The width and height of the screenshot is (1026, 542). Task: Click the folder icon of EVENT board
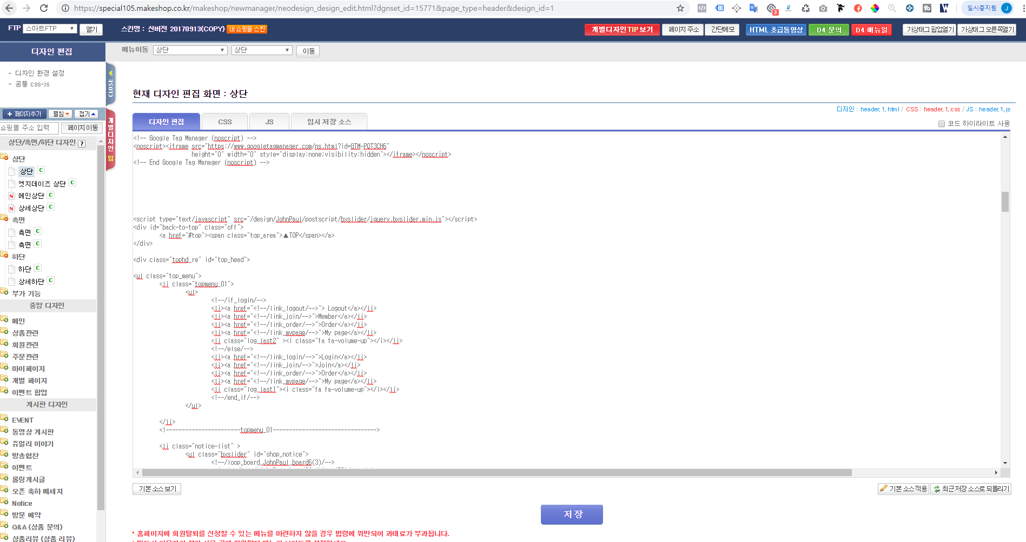[x=5, y=419]
